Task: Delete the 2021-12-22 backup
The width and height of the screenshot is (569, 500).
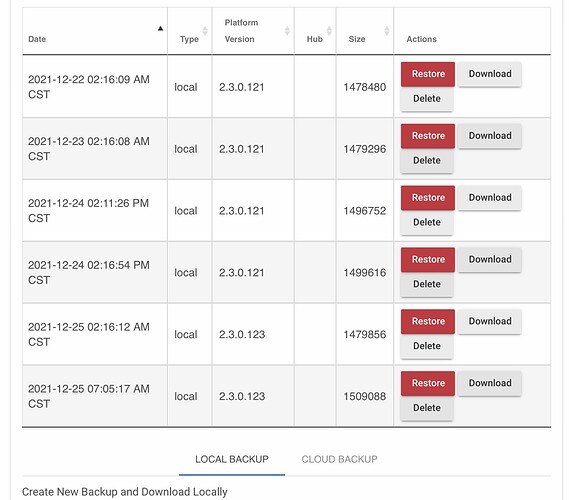Action: 427,99
